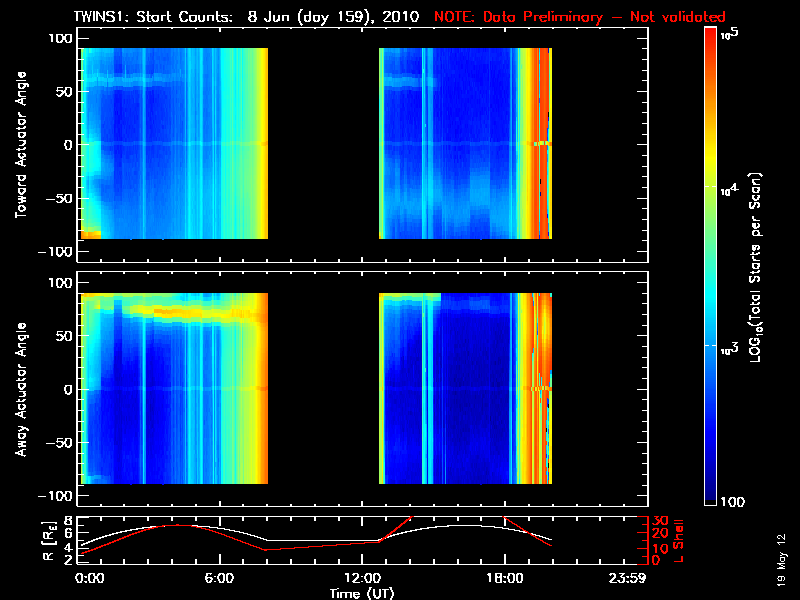Click the 'Time (UT)' axis title
800x600 pixels.
coord(362,593)
